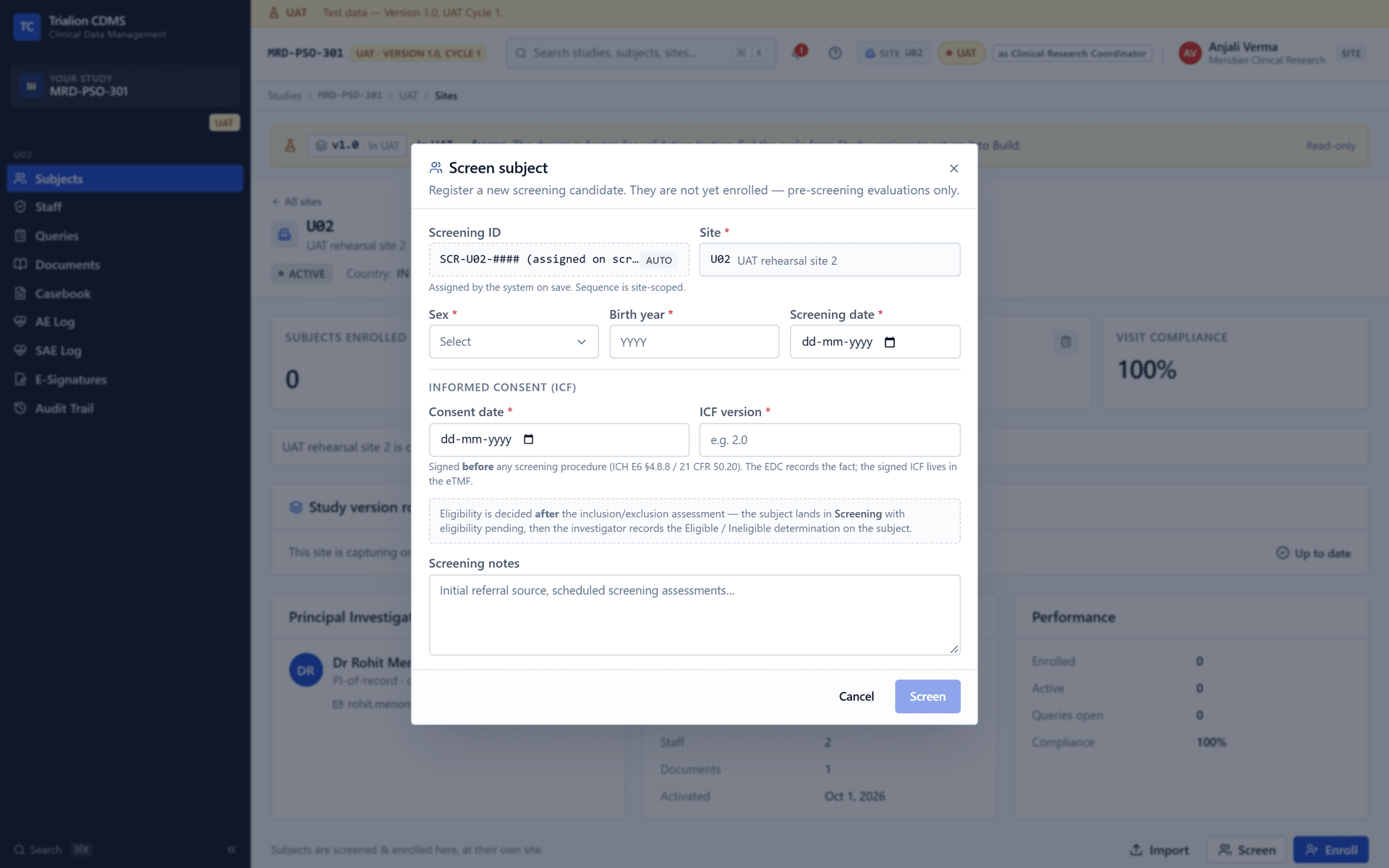The height and width of the screenshot is (868, 1389).
Task: Click the UAT environment pill
Action: (x=961, y=53)
